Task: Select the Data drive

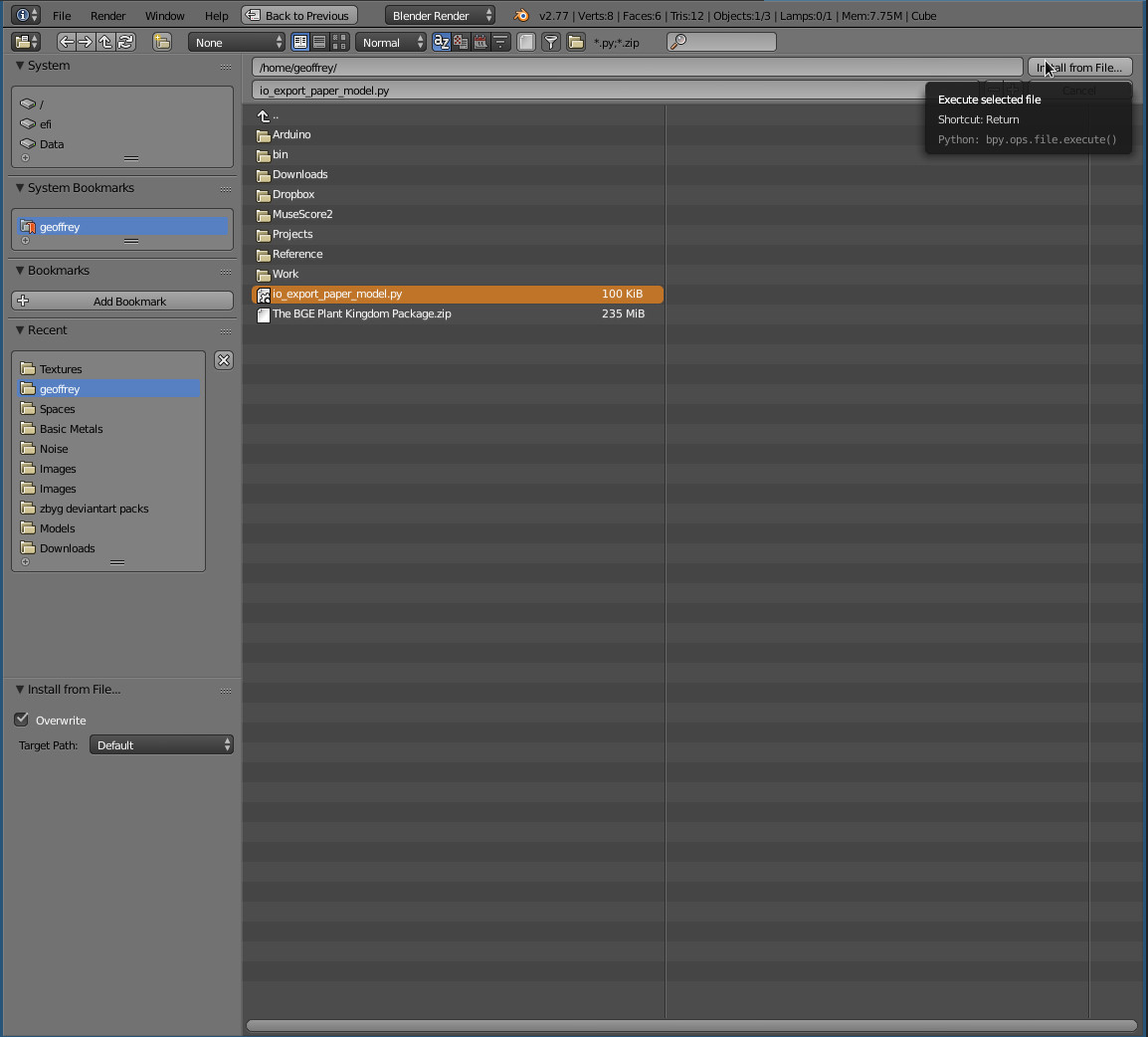Action: [122, 143]
